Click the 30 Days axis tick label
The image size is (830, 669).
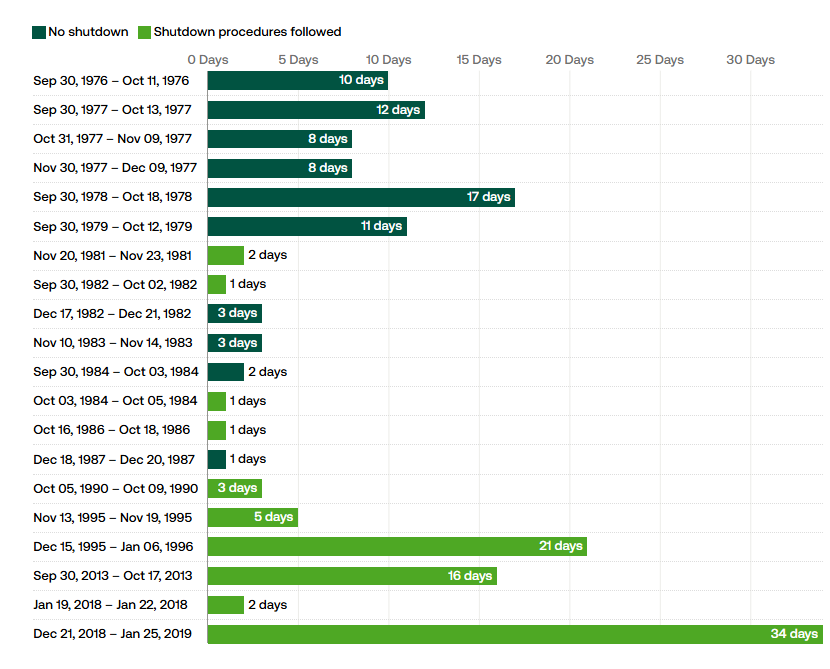coord(750,60)
